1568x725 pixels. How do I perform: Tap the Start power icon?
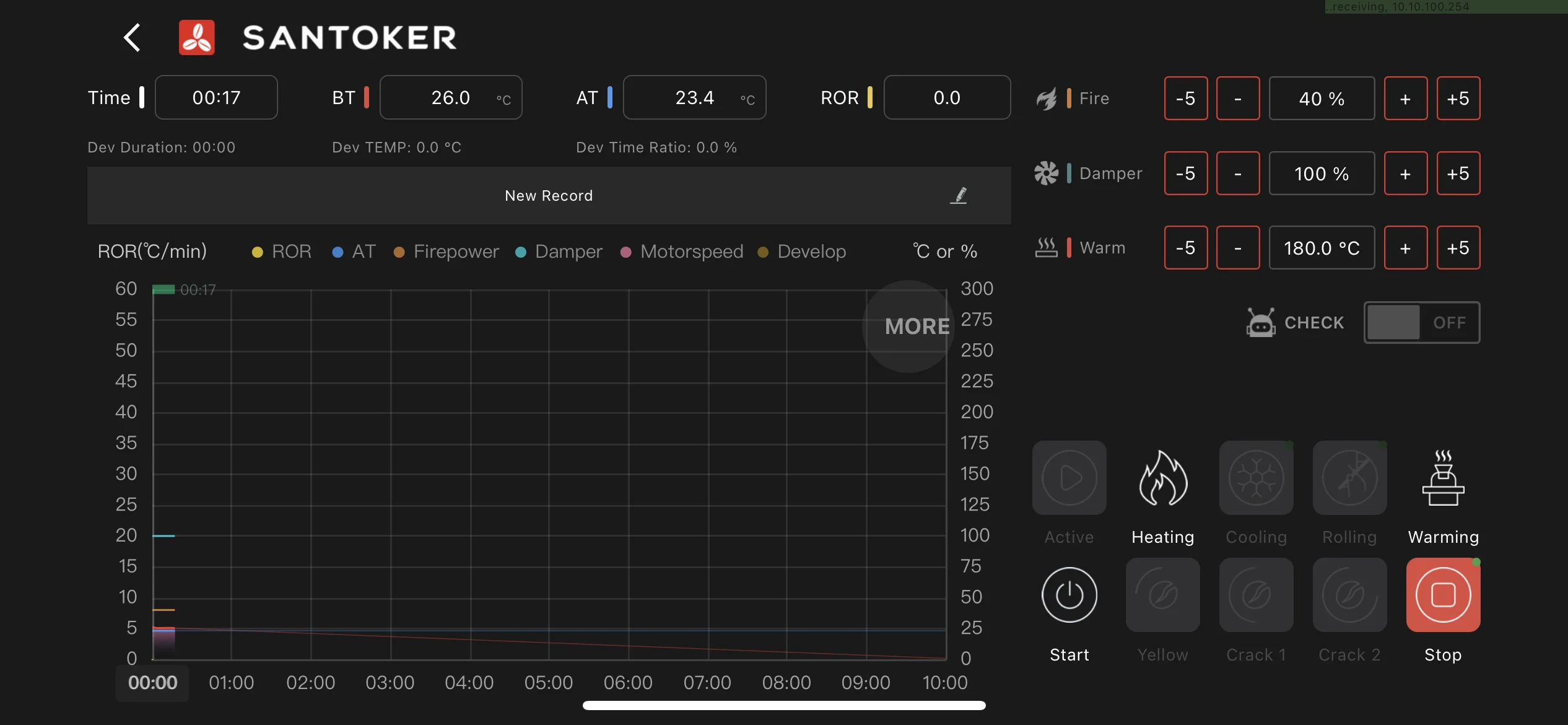[x=1069, y=595]
